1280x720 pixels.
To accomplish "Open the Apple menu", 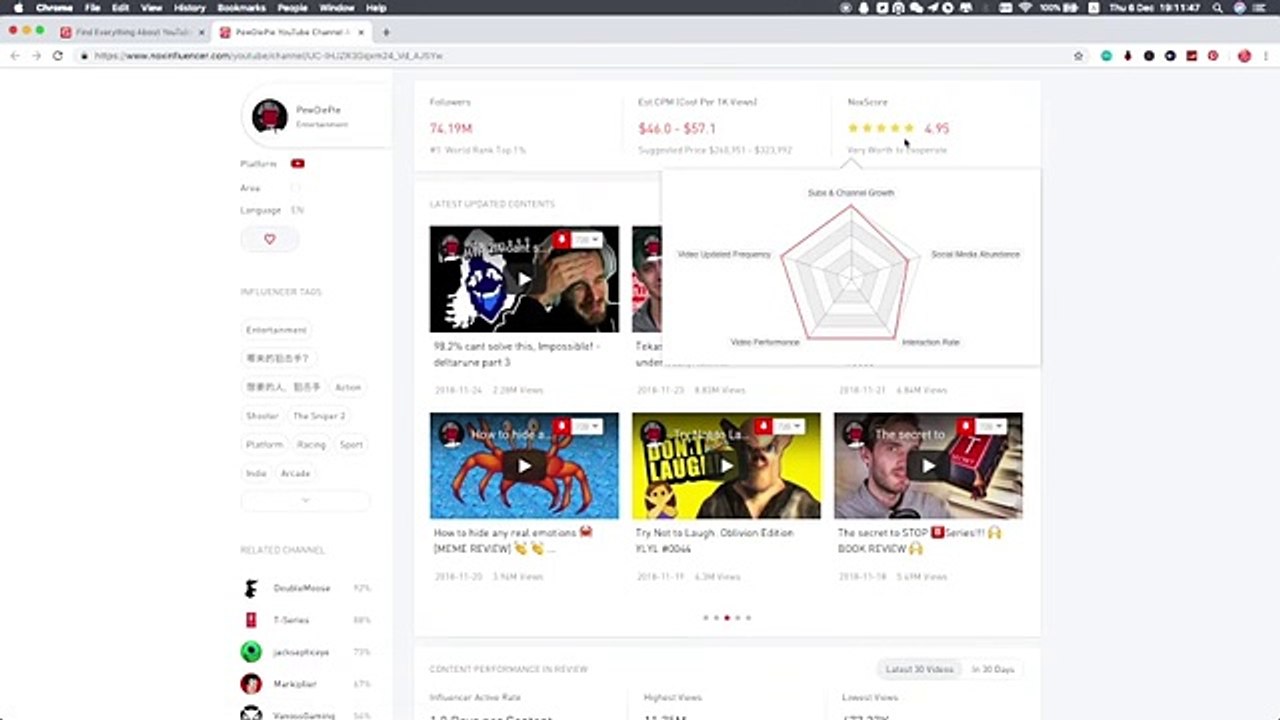I will coord(18,7).
